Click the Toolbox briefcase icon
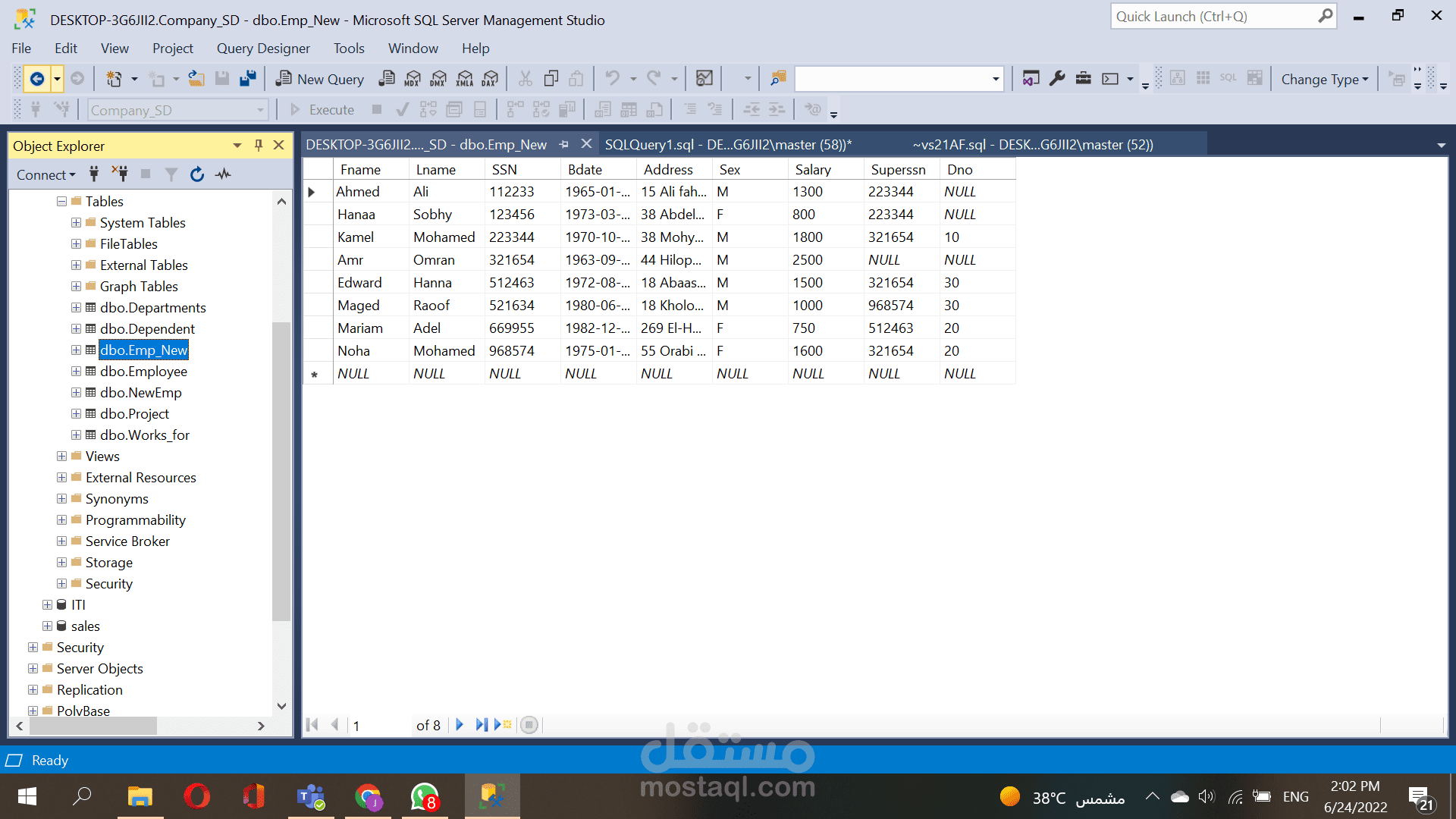 pos(1083,79)
